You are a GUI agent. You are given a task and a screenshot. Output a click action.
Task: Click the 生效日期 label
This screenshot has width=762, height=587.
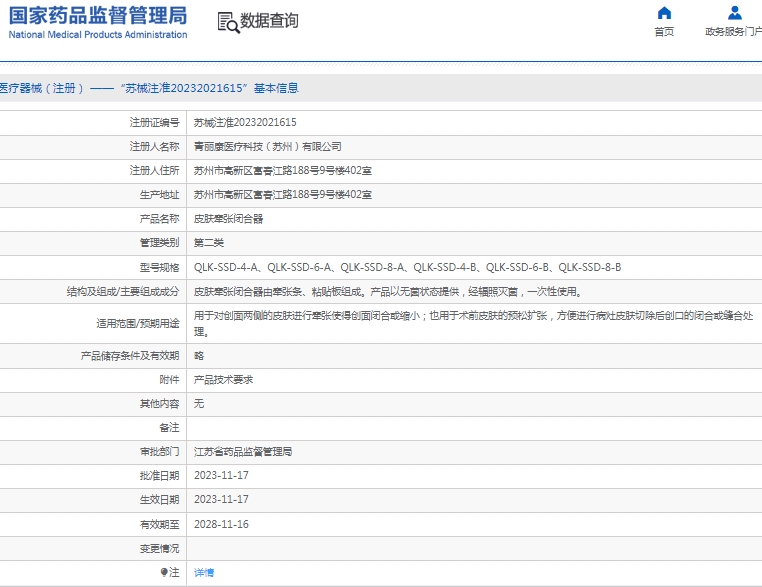click(x=159, y=499)
